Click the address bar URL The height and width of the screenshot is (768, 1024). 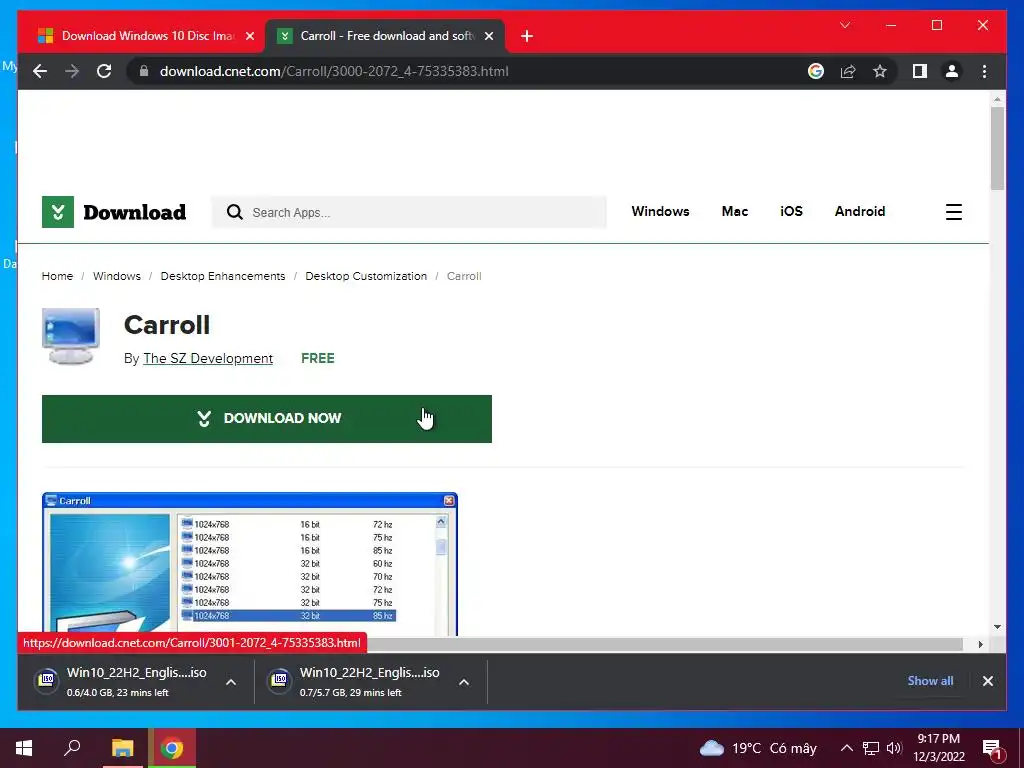334,71
